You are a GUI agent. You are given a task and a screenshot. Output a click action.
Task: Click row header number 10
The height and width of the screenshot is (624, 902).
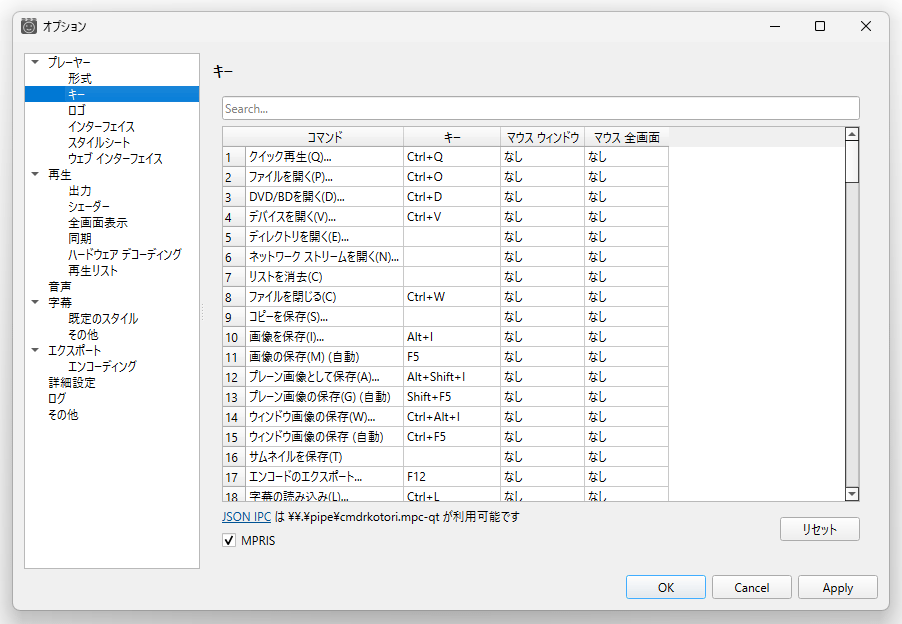click(234, 337)
